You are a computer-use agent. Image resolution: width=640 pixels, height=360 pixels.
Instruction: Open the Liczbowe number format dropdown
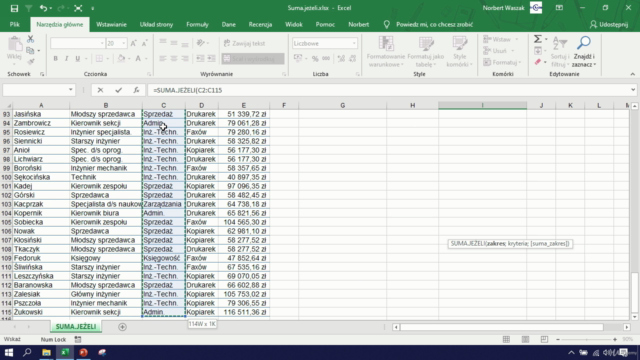click(354, 43)
